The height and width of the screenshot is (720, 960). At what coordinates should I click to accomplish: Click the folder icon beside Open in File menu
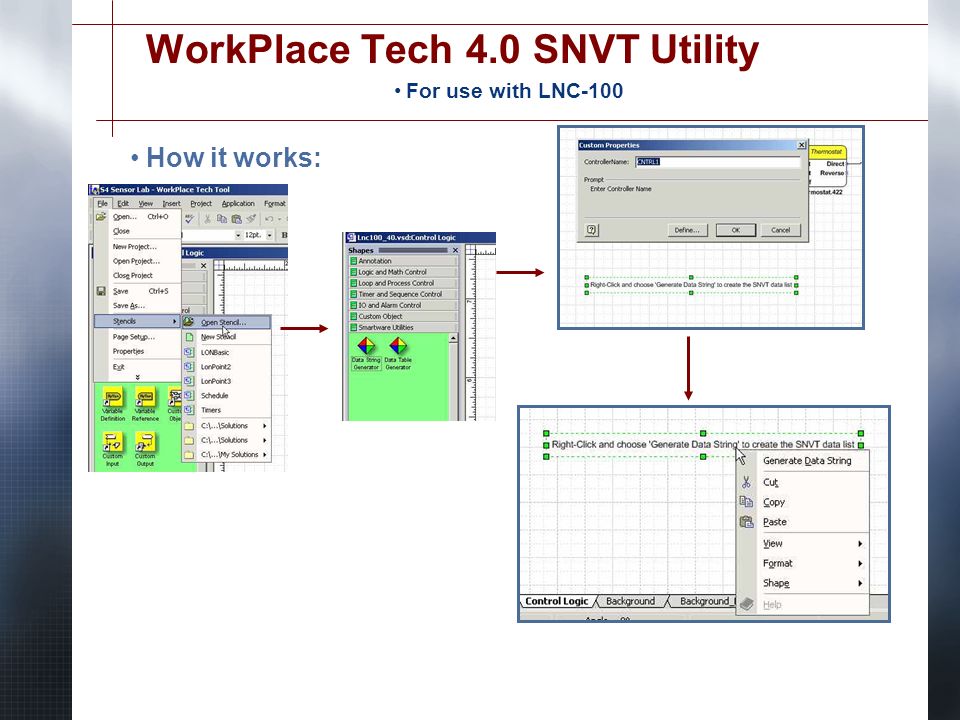[x=101, y=217]
